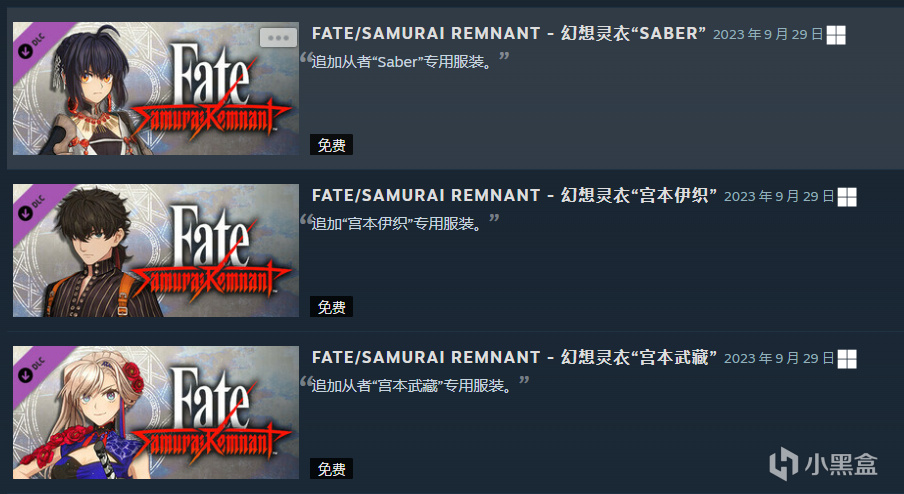Viewport: 904px width, 494px height.
Task: Click the 小黑盒 watermark logo
Action: pyautogui.click(x=823, y=463)
